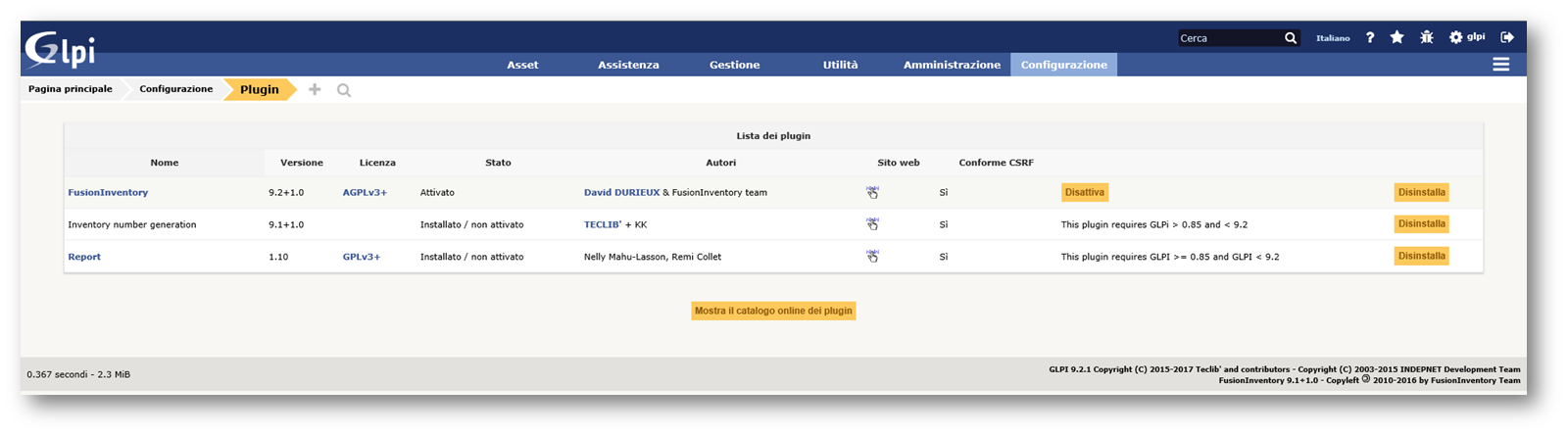Click the GLPI logo
Image resolution: width=1568 pixels, height=436 pixels.
click(61, 49)
